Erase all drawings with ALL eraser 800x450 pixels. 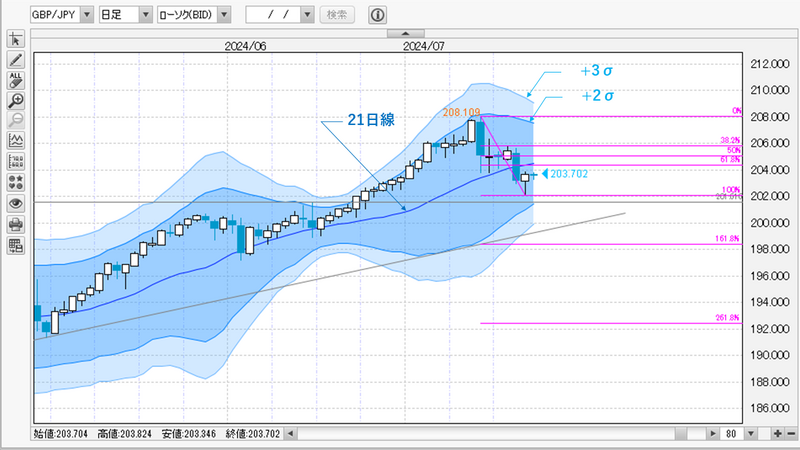[x=15, y=80]
